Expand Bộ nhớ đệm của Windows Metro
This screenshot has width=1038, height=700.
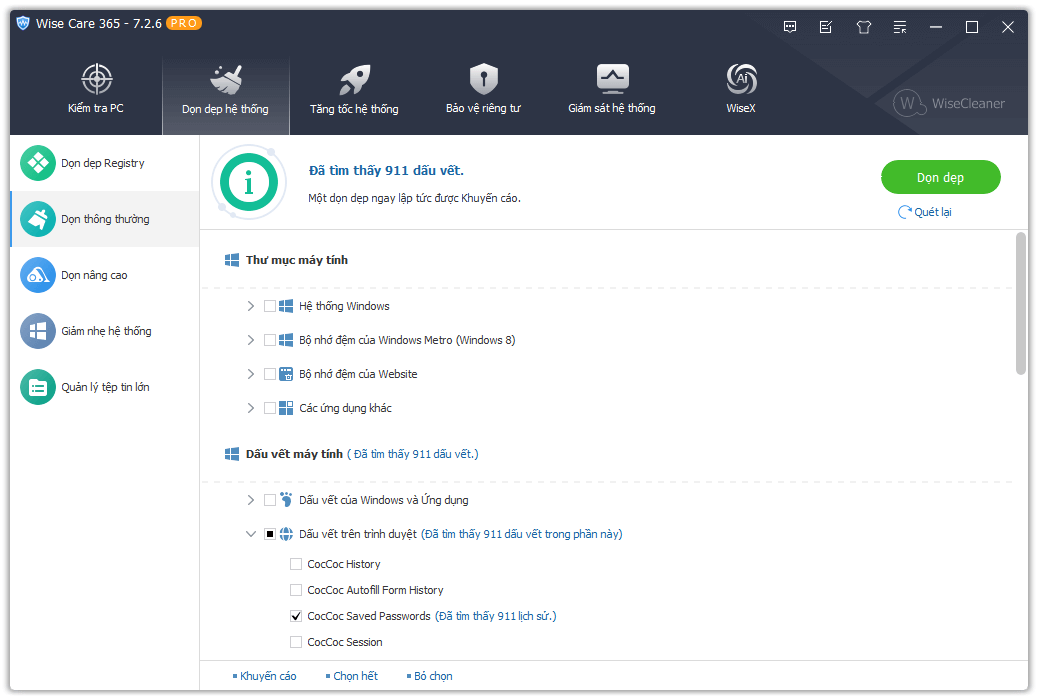click(x=251, y=340)
